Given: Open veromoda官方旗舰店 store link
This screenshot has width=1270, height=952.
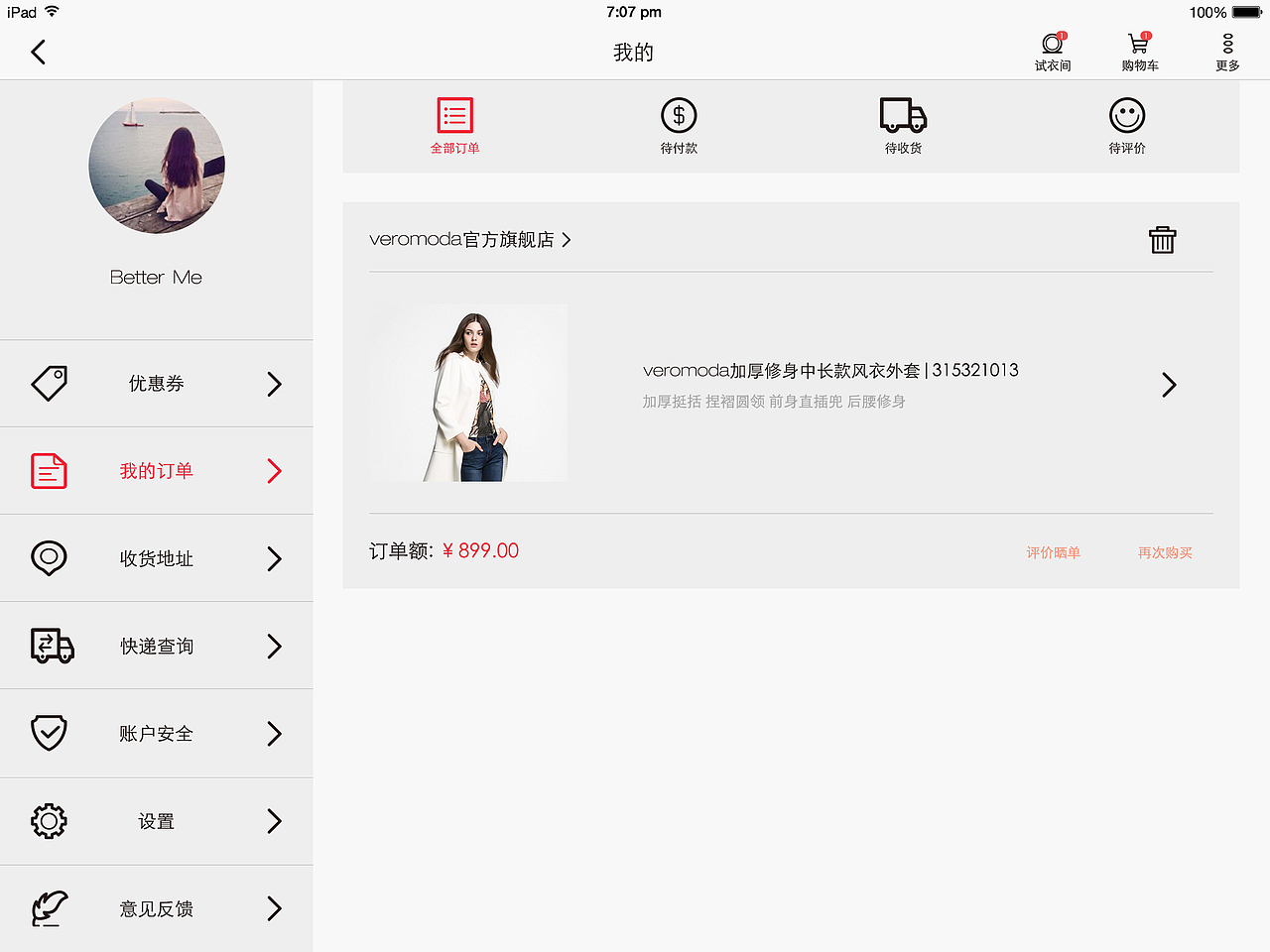Looking at the screenshot, I should click(x=461, y=239).
